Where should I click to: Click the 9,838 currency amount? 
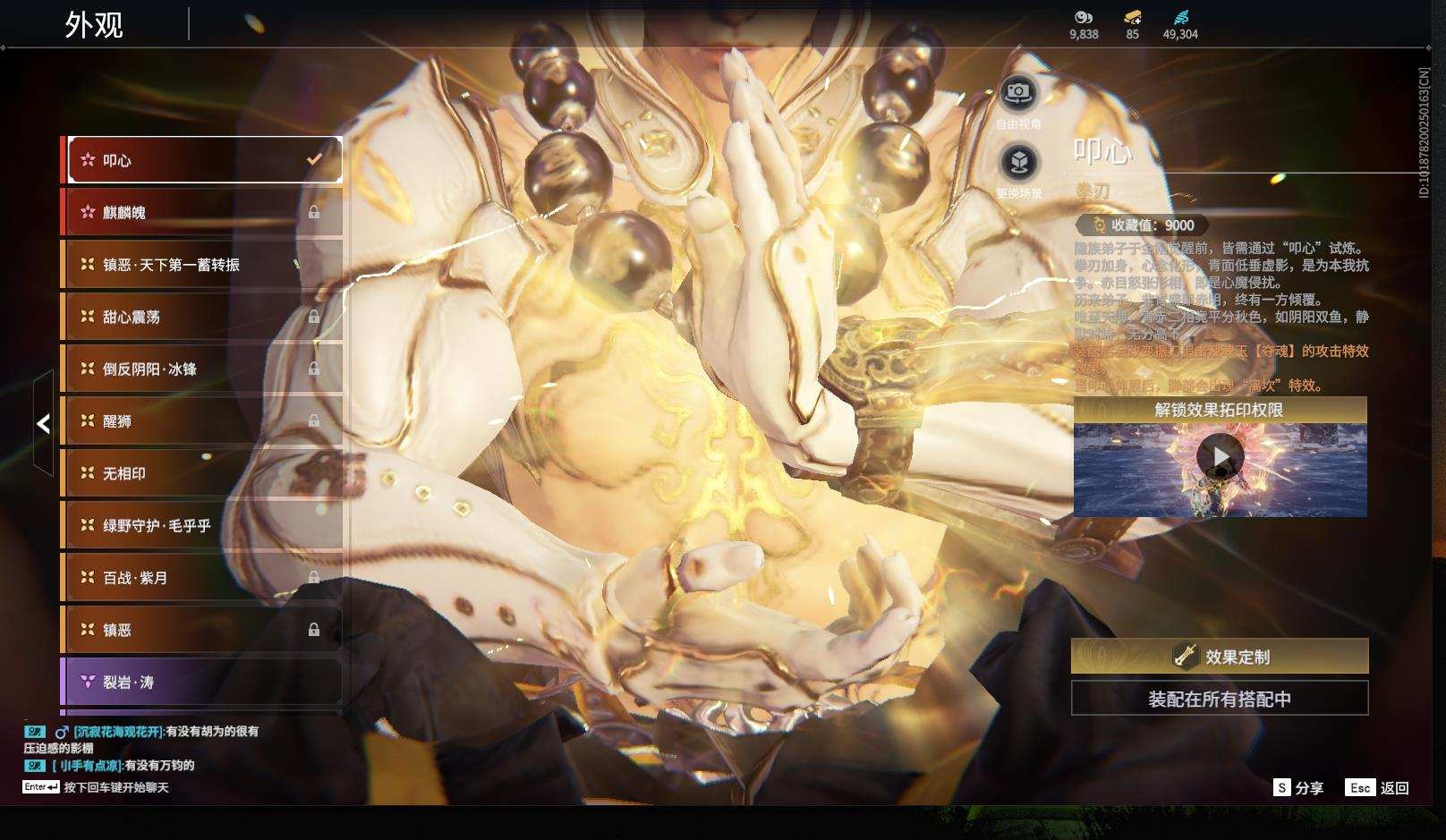(1084, 34)
